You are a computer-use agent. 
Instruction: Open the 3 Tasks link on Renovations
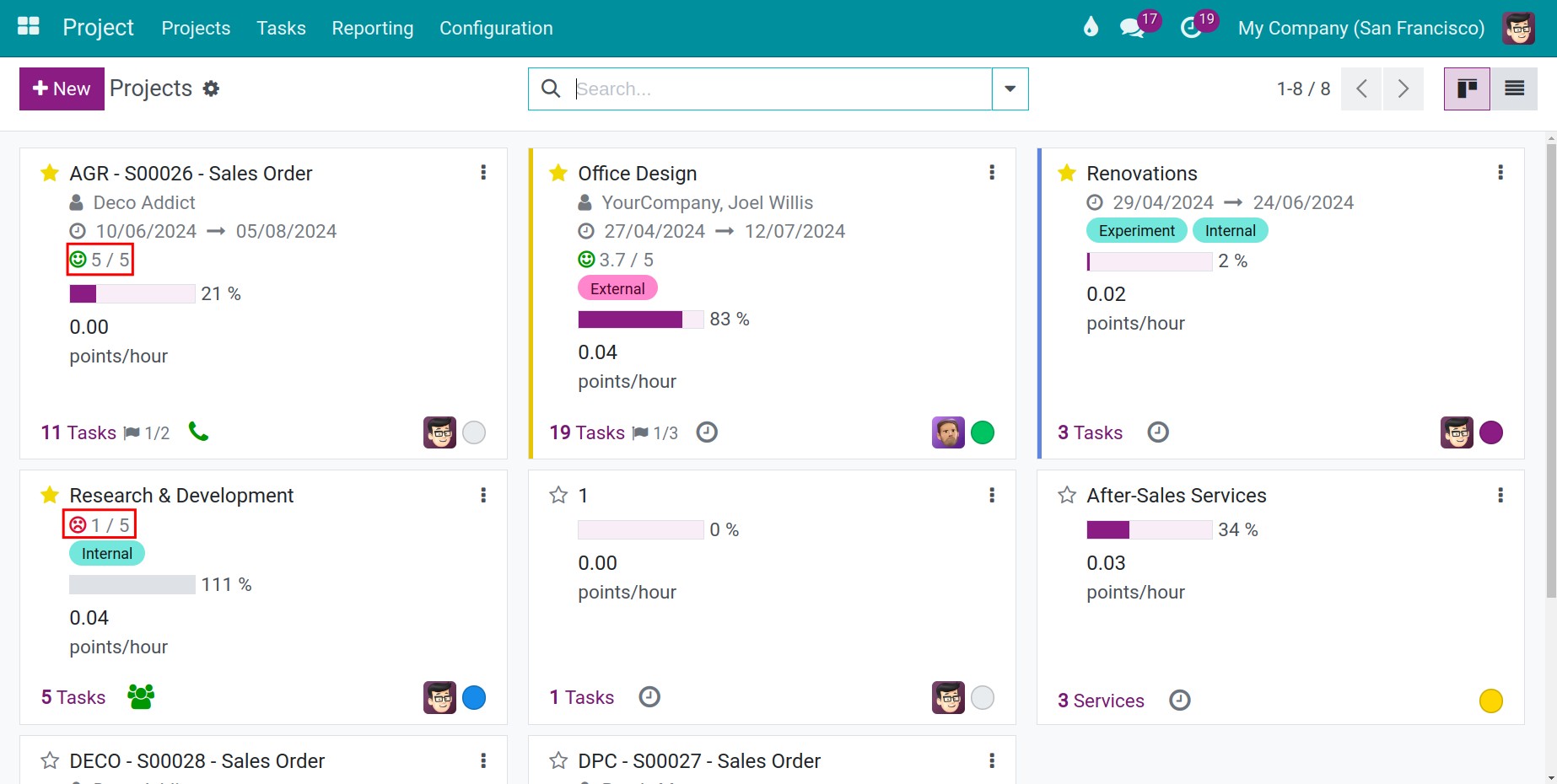coord(1090,432)
